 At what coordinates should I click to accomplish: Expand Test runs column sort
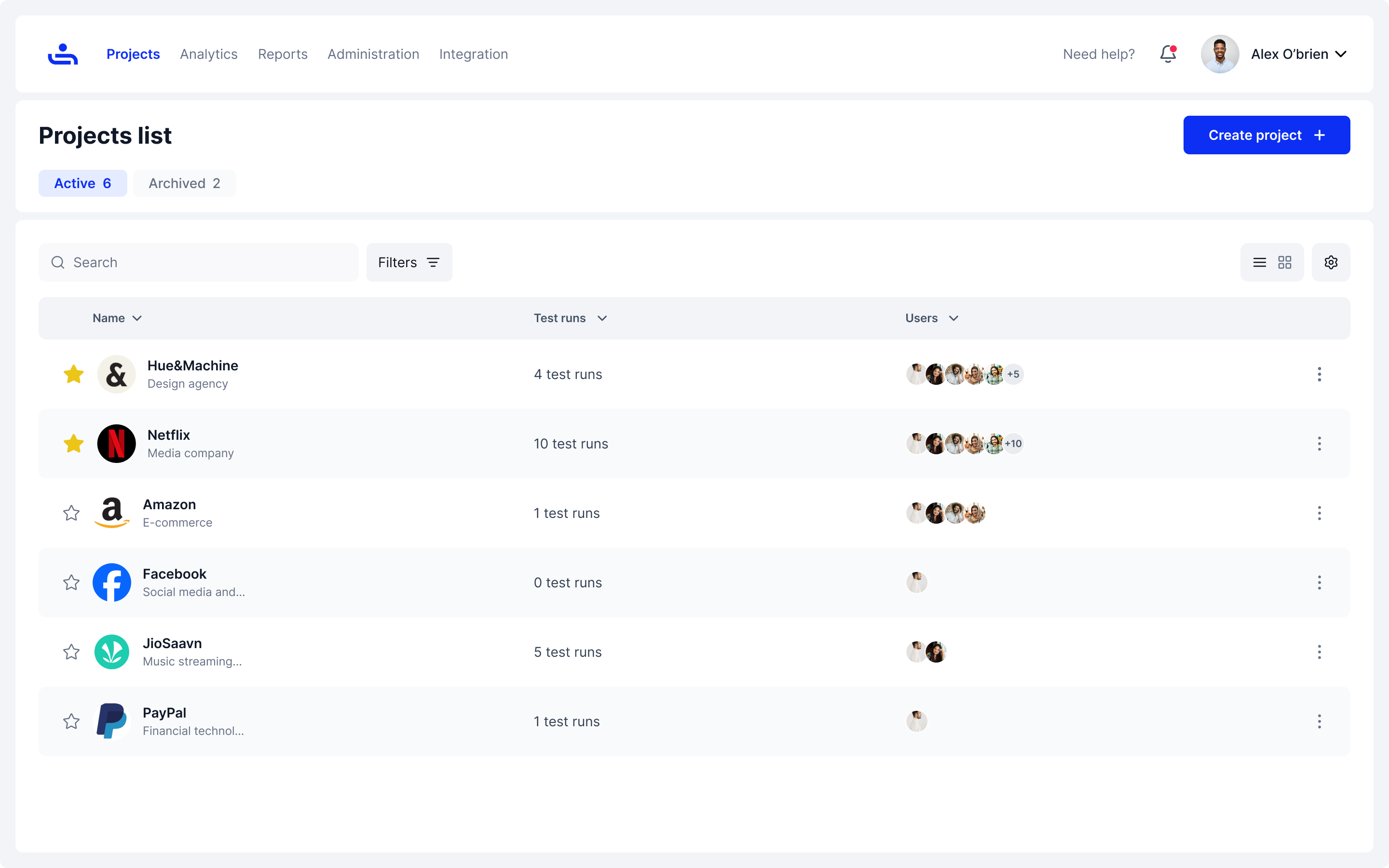[601, 319]
